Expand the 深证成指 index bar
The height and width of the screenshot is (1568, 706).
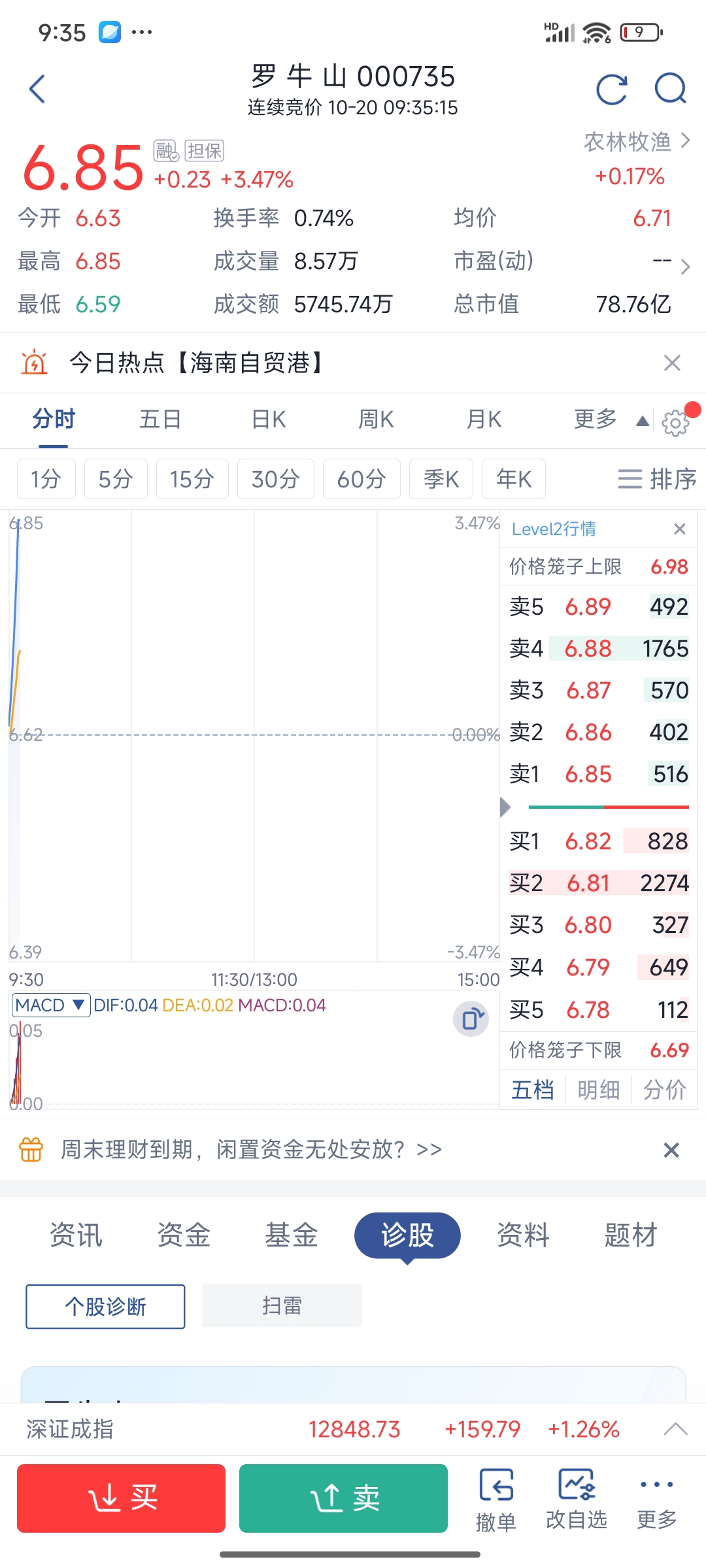675,1429
